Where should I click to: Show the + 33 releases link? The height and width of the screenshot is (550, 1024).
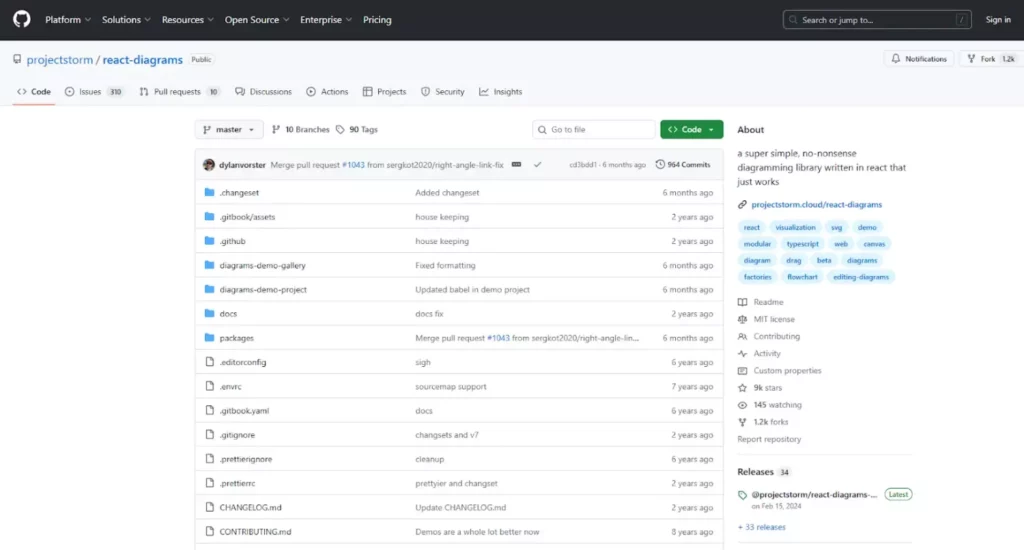pyautogui.click(x=761, y=527)
